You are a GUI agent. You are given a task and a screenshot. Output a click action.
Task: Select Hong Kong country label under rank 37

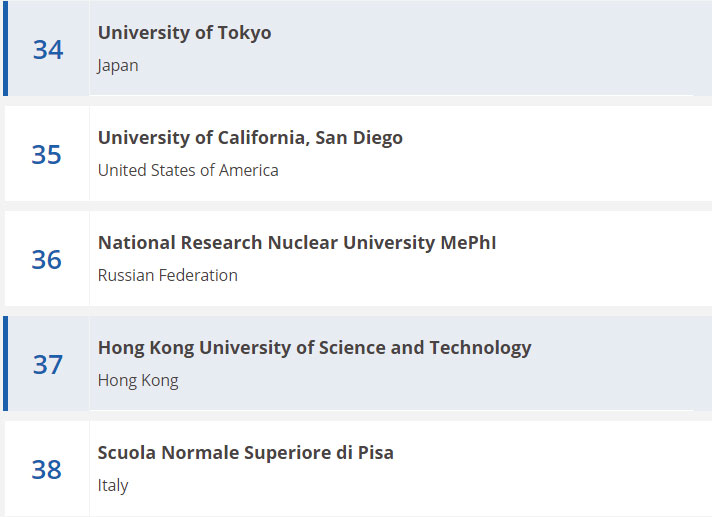click(x=138, y=381)
